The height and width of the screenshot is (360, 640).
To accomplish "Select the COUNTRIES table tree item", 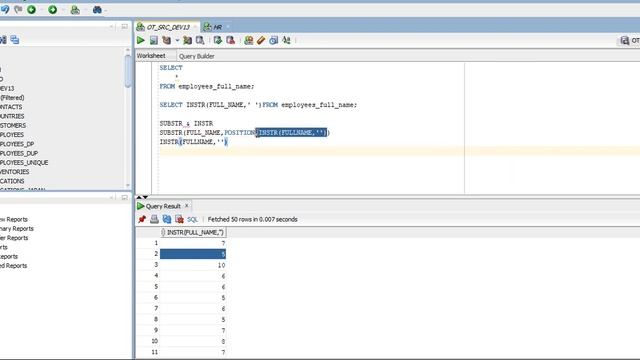I will coord(12,116).
